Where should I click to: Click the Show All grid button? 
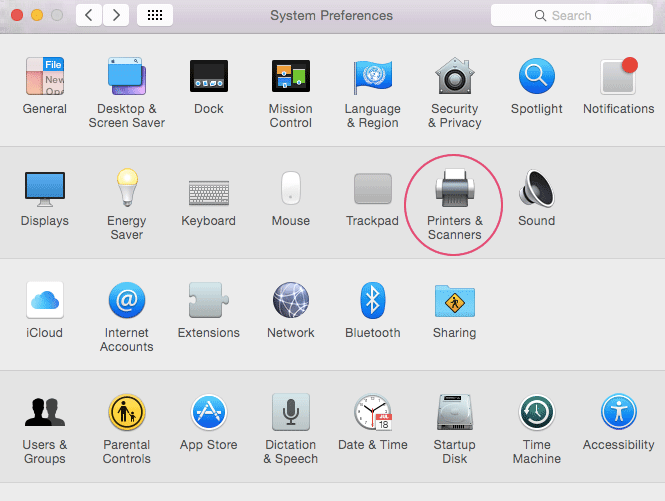coord(154,16)
